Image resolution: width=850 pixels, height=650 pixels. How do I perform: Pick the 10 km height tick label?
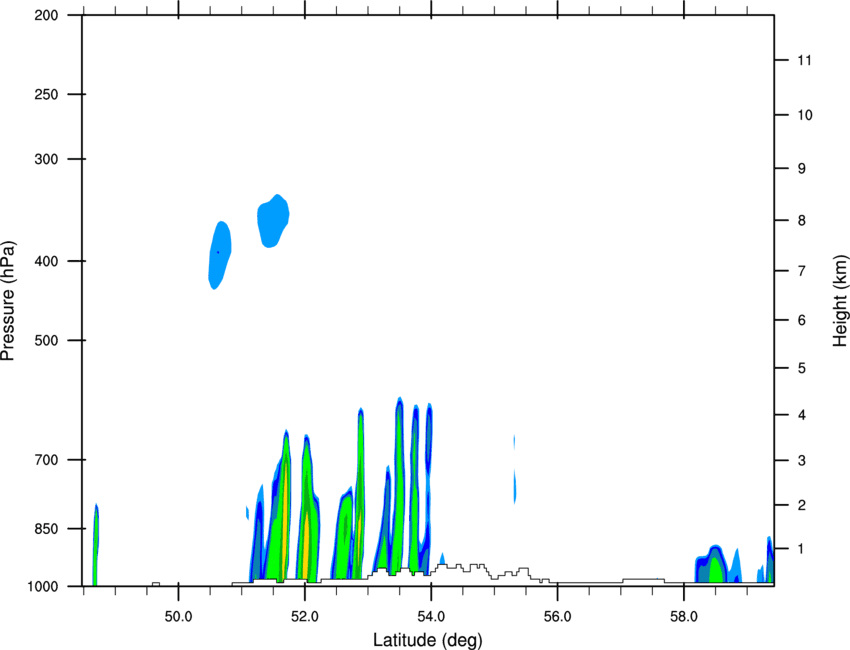pos(804,115)
